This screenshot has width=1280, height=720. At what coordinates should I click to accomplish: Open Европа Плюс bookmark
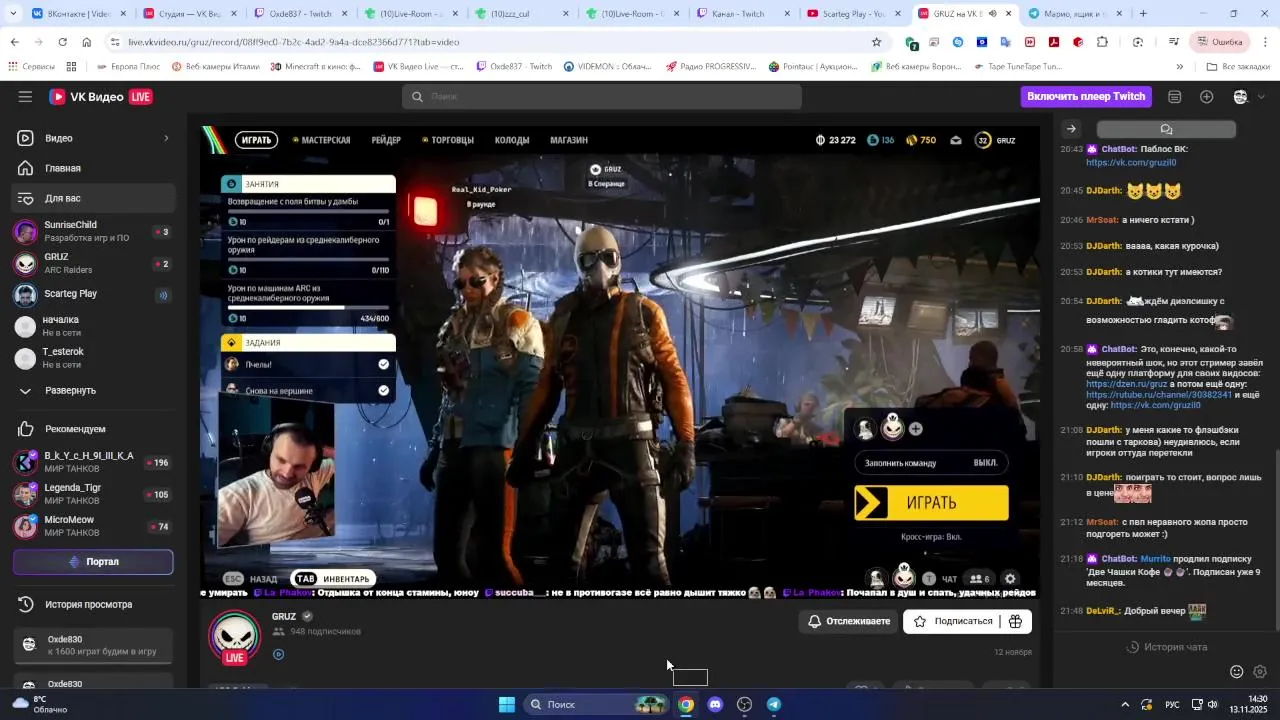(127, 66)
